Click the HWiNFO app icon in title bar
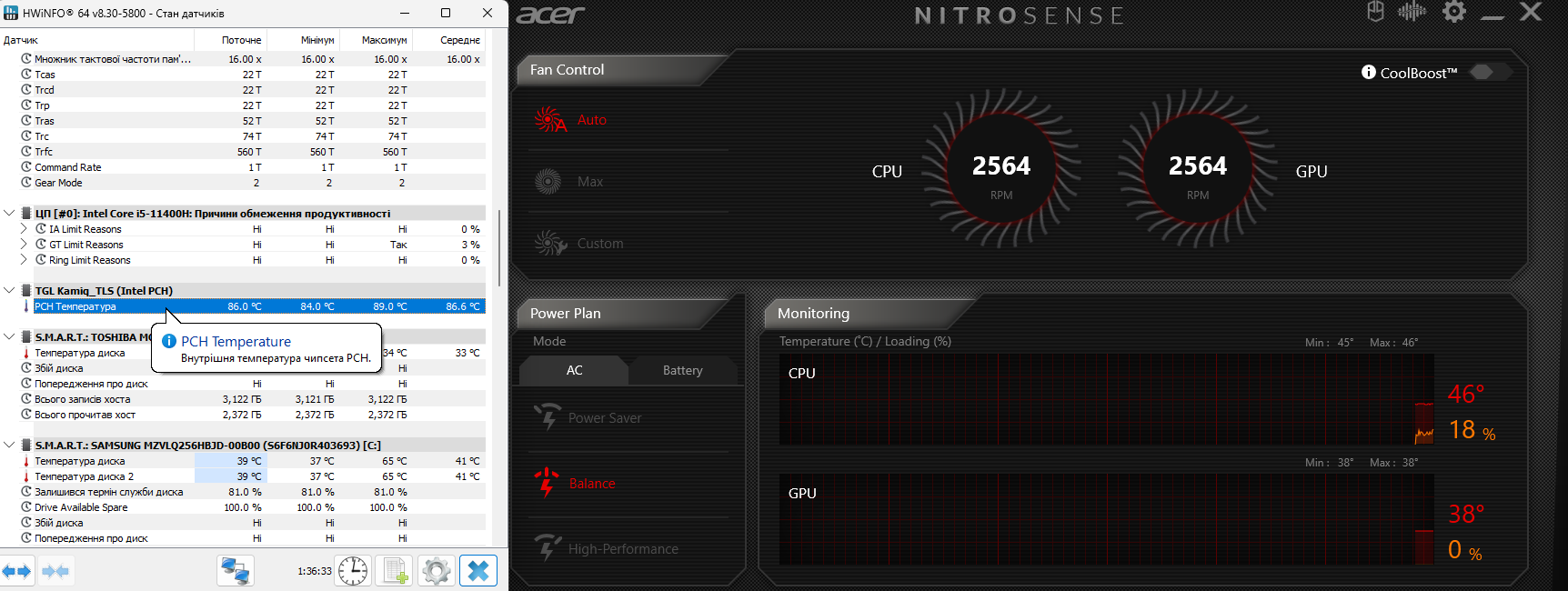Image resolution: width=1568 pixels, height=591 pixels. tap(11, 13)
